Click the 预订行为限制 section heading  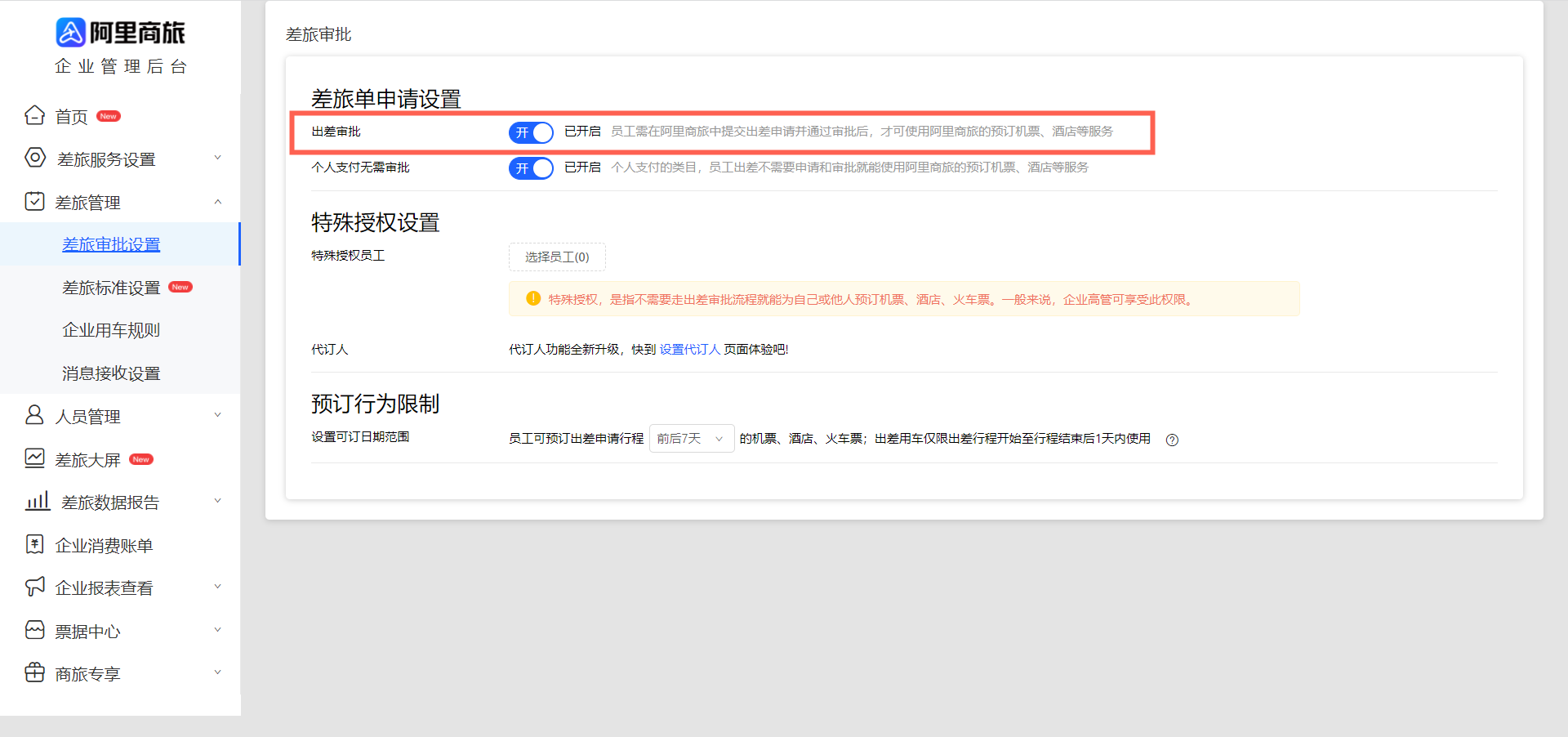pos(376,404)
